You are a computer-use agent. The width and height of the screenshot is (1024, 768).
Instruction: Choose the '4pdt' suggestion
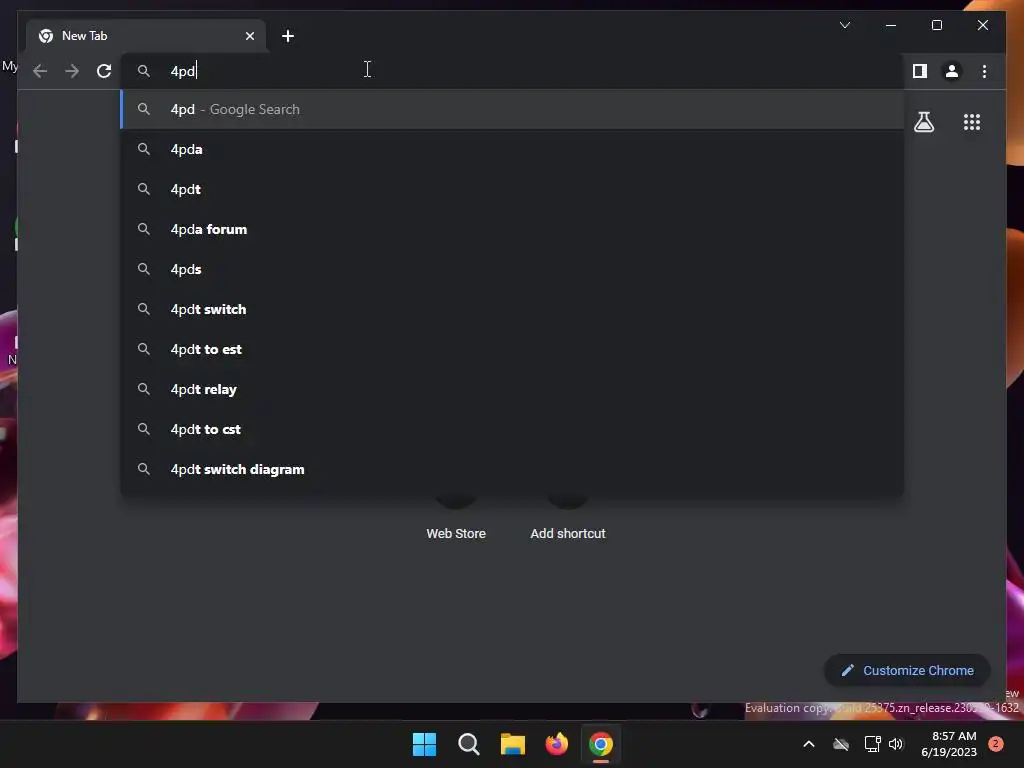pyautogui.click(x=512, y=189)
